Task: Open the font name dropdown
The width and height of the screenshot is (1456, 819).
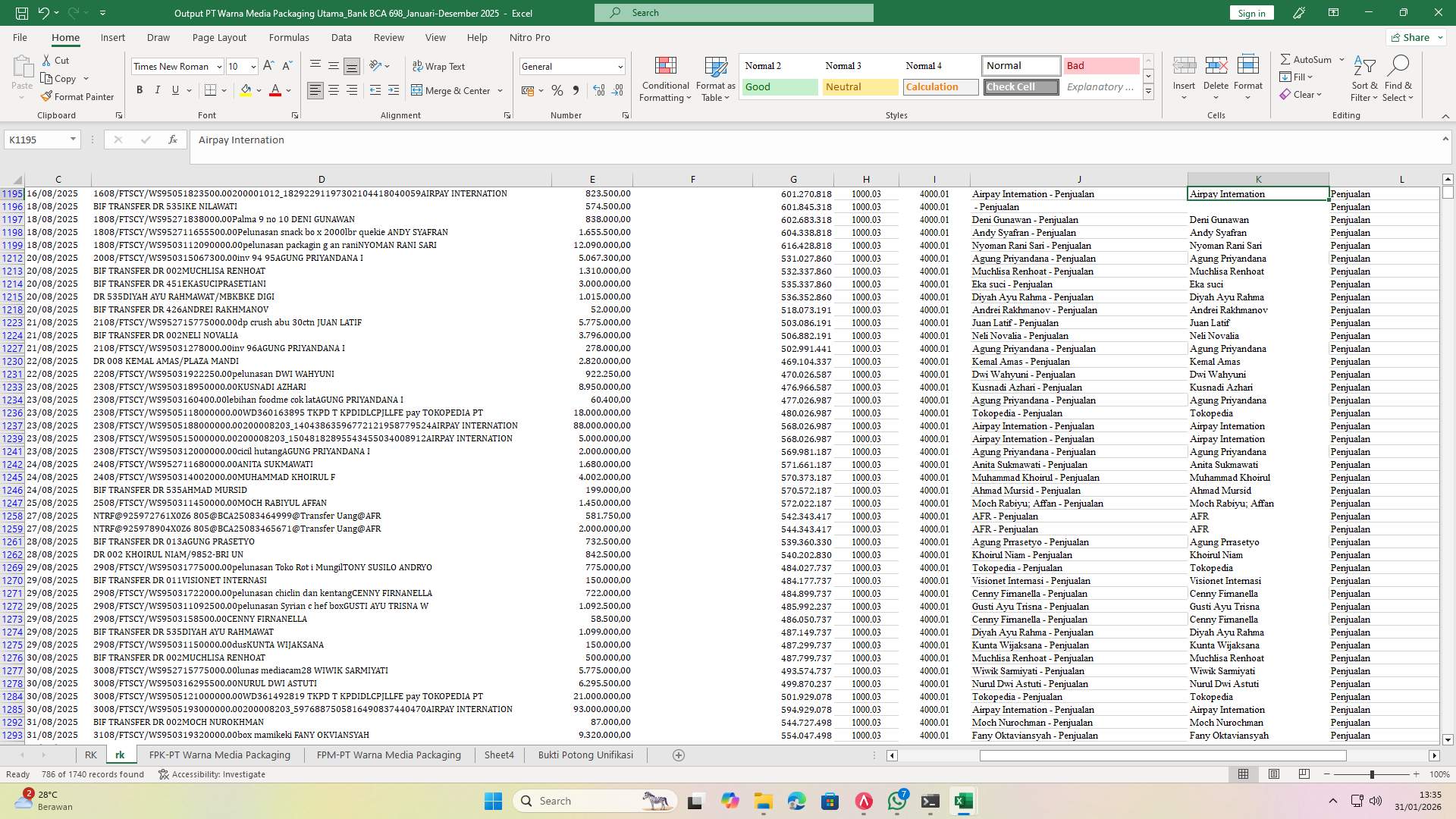Action: click(219, 66)
